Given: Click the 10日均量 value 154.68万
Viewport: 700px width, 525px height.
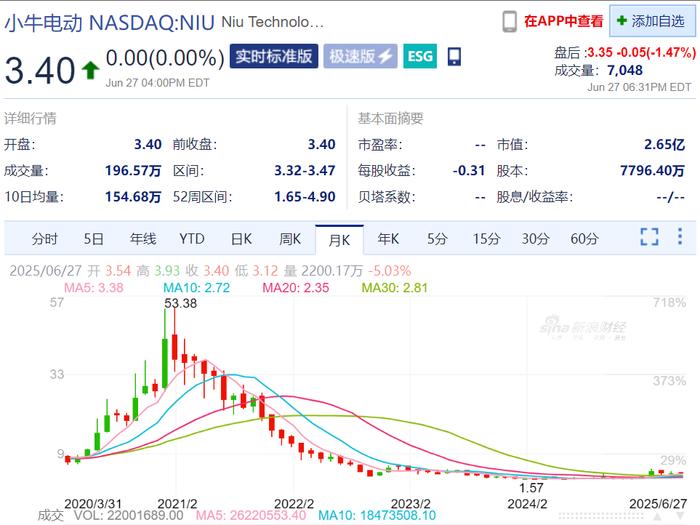Looking at the screenshot, I should pyautogui.click(x=133, y=196).
